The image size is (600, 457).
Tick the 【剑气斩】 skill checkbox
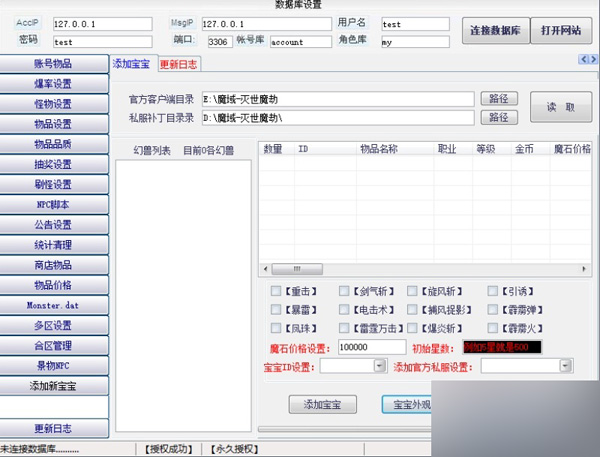(x=345, y=291)
